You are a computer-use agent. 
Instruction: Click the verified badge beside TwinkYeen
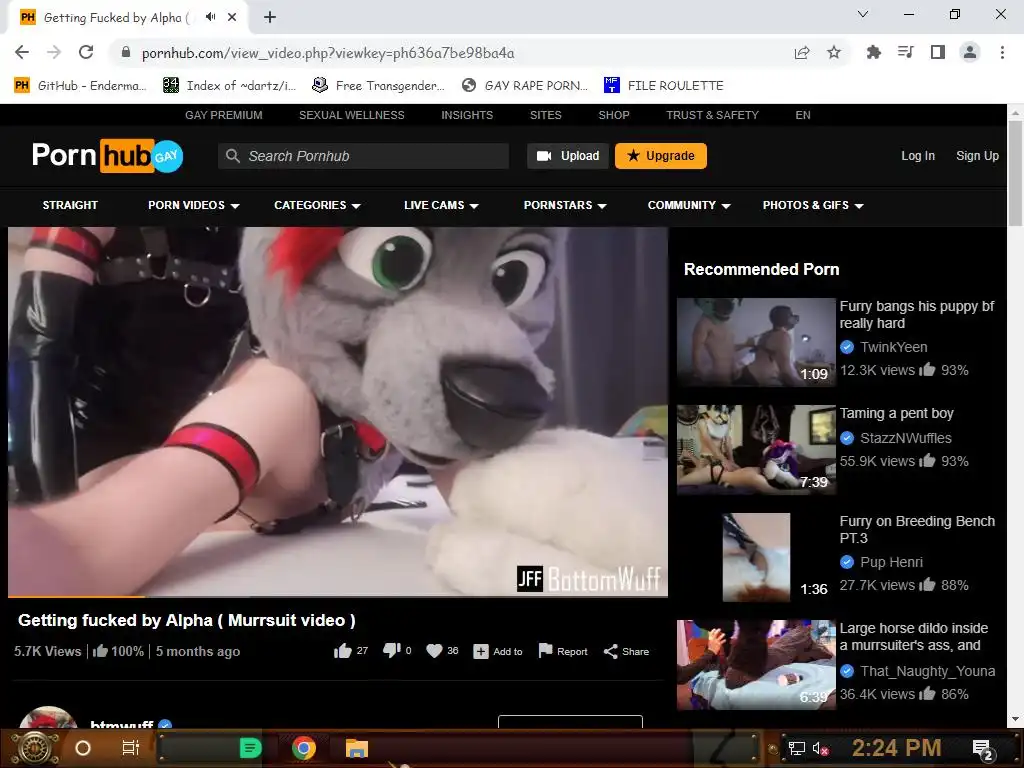[847, 347]
